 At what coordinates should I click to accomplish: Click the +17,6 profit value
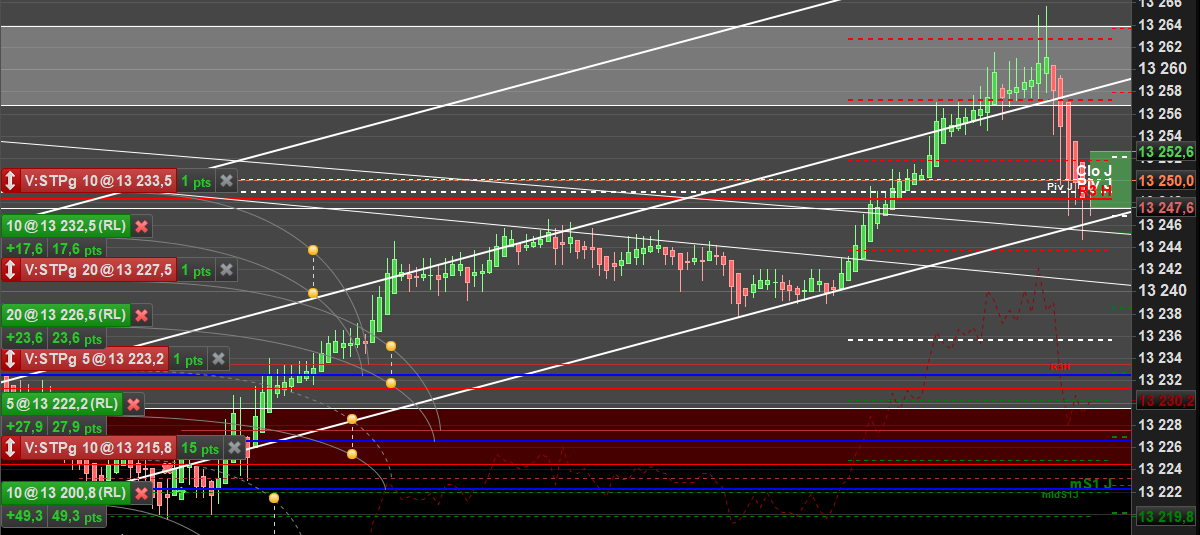(x=24, y=249)
